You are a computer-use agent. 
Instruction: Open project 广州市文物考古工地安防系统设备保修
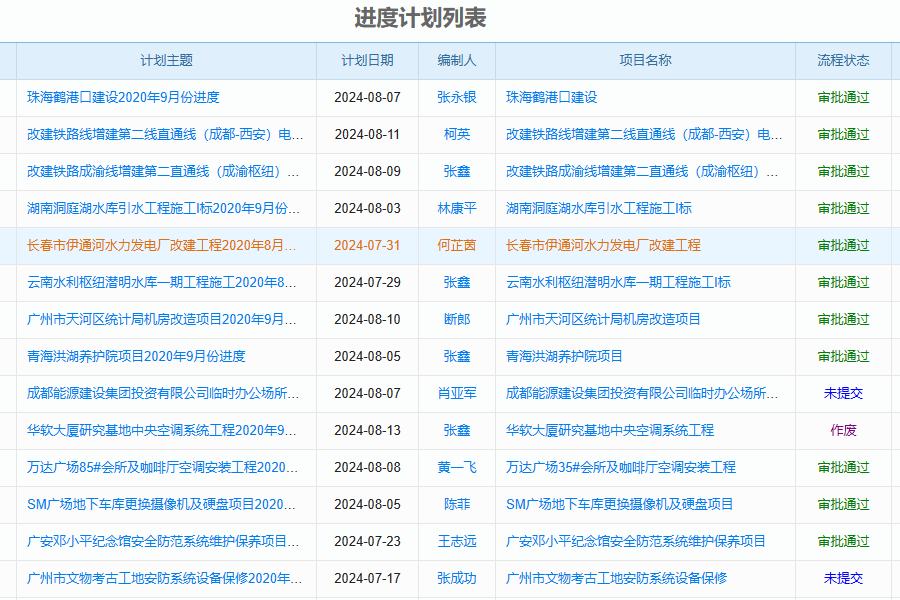pos(616,579)
